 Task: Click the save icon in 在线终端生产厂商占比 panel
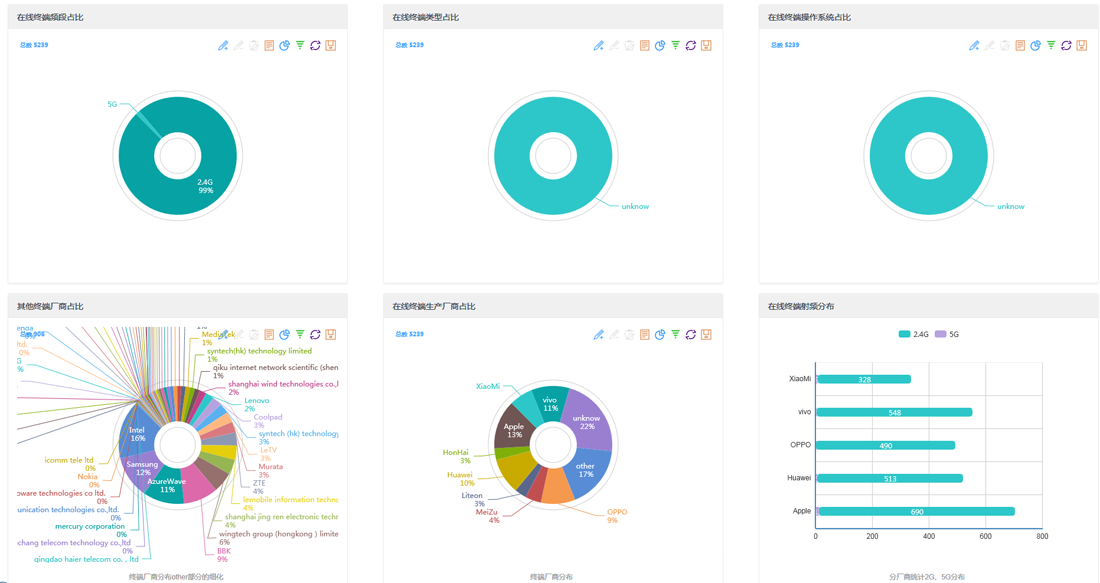[706, 334]
